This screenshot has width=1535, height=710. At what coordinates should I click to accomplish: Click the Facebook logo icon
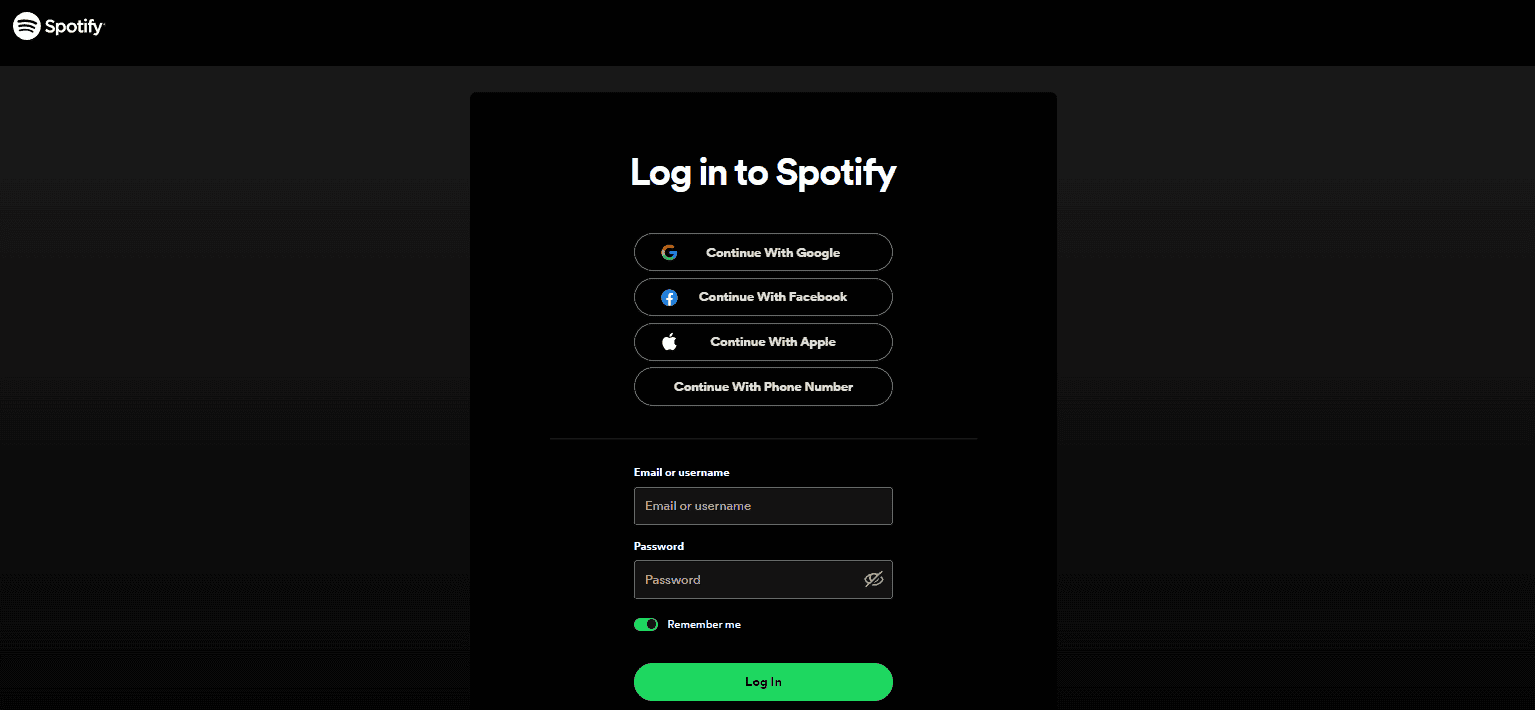669,297
